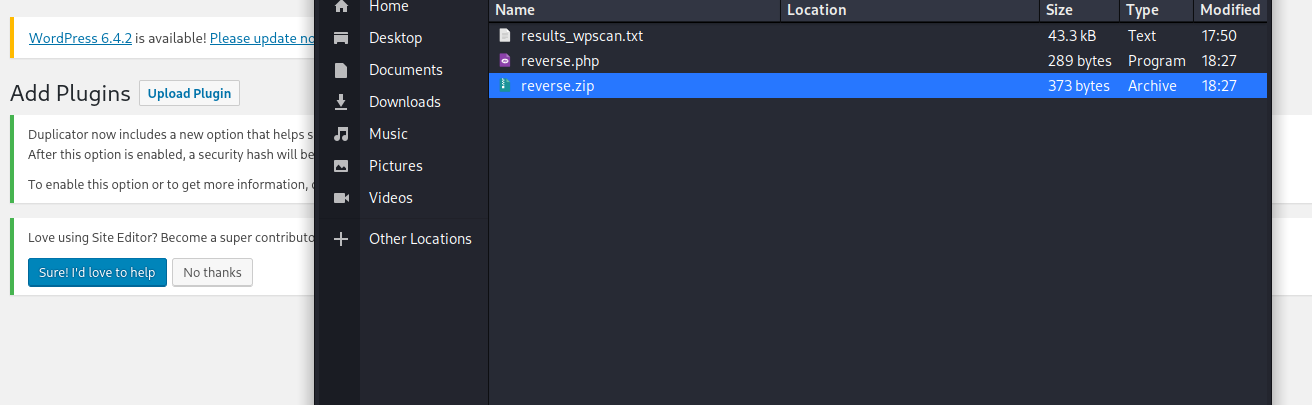Click the Documents icon in sidebar
1312x405 pixels.
[341, 70]
